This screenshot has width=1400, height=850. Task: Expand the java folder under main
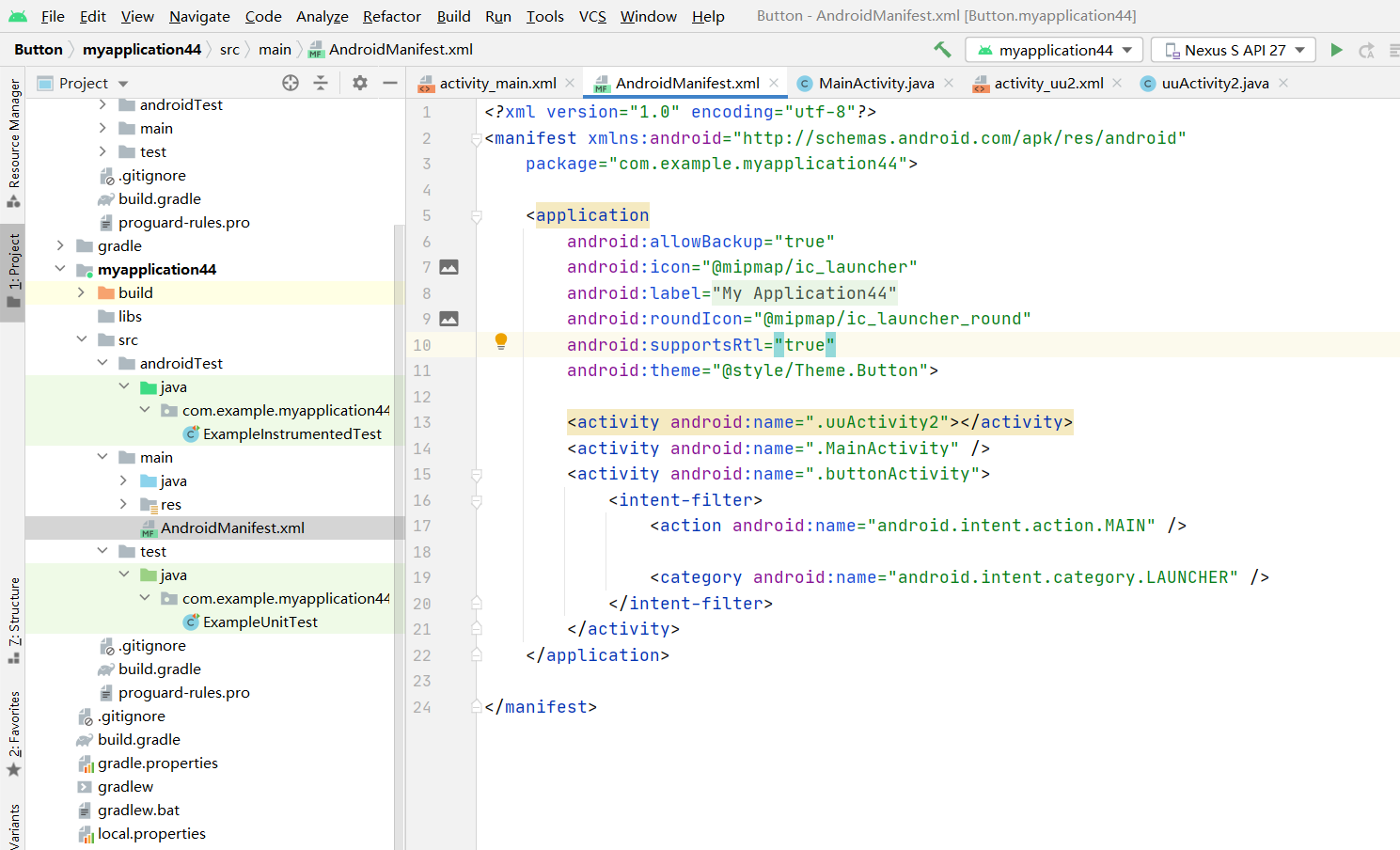[123, 480]
